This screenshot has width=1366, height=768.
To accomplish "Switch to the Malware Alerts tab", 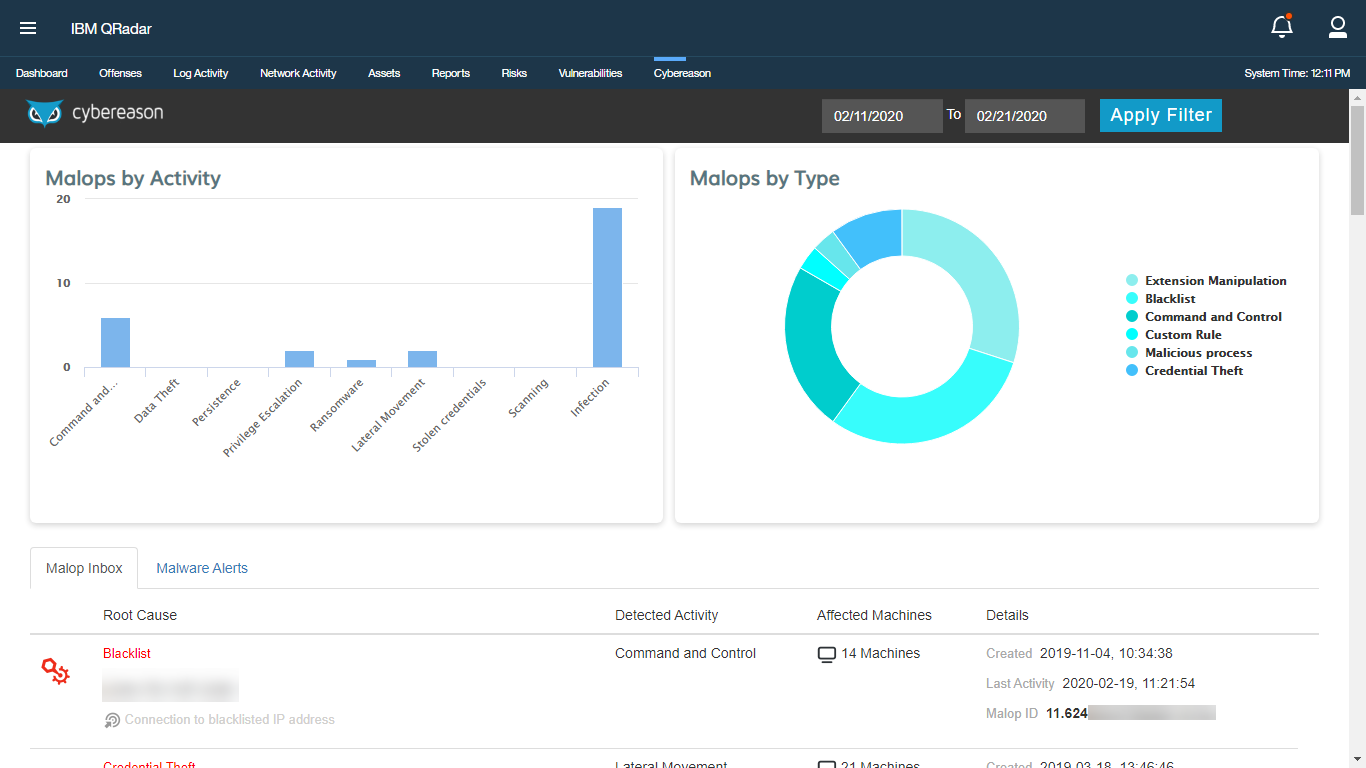I will pos(201,567).
